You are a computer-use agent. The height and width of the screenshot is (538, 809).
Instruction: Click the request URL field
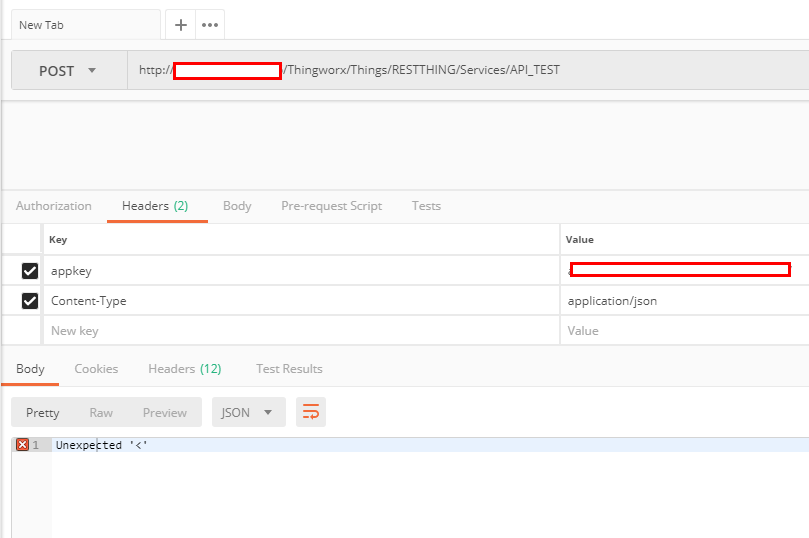click(x=468, y=70)
